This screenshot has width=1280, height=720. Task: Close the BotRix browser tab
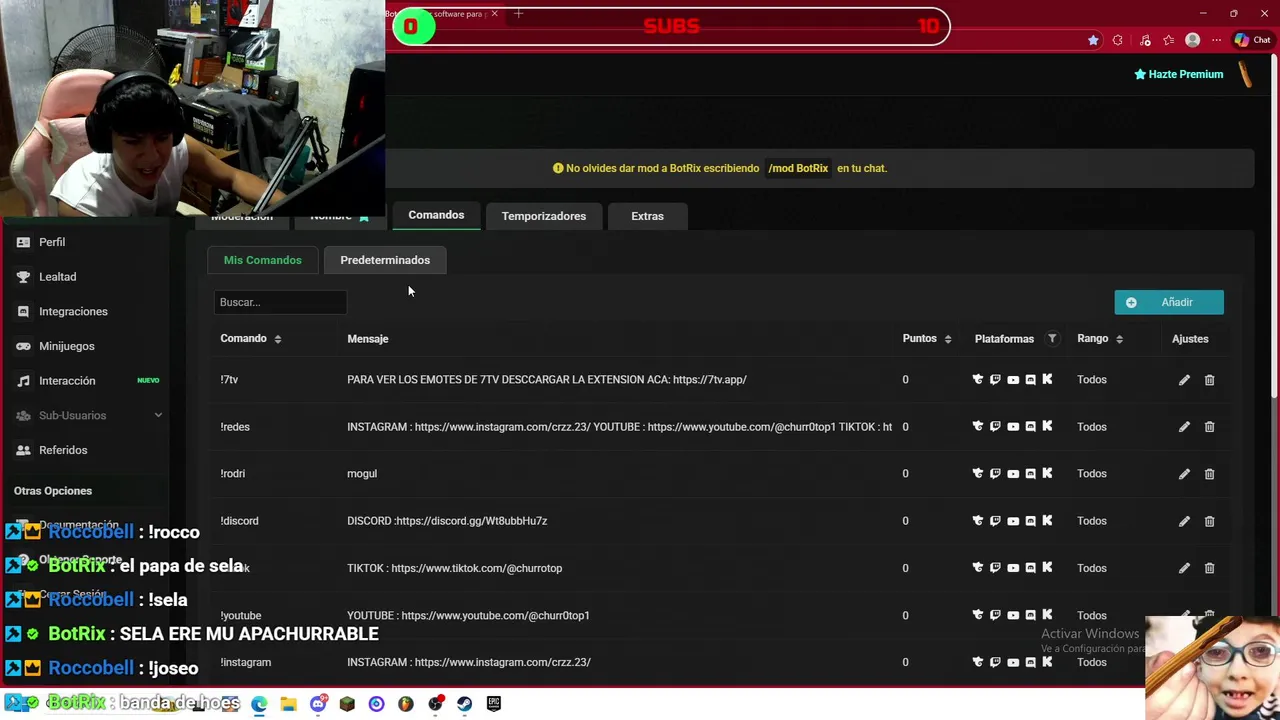pyautogui.click(x=494, y=14)
